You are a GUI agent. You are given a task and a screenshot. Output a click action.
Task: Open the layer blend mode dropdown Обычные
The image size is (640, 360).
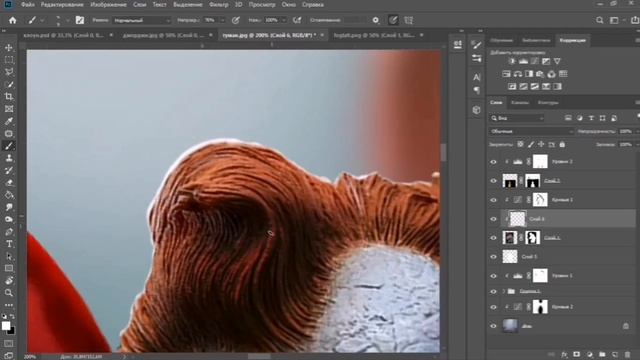point(531,131)
